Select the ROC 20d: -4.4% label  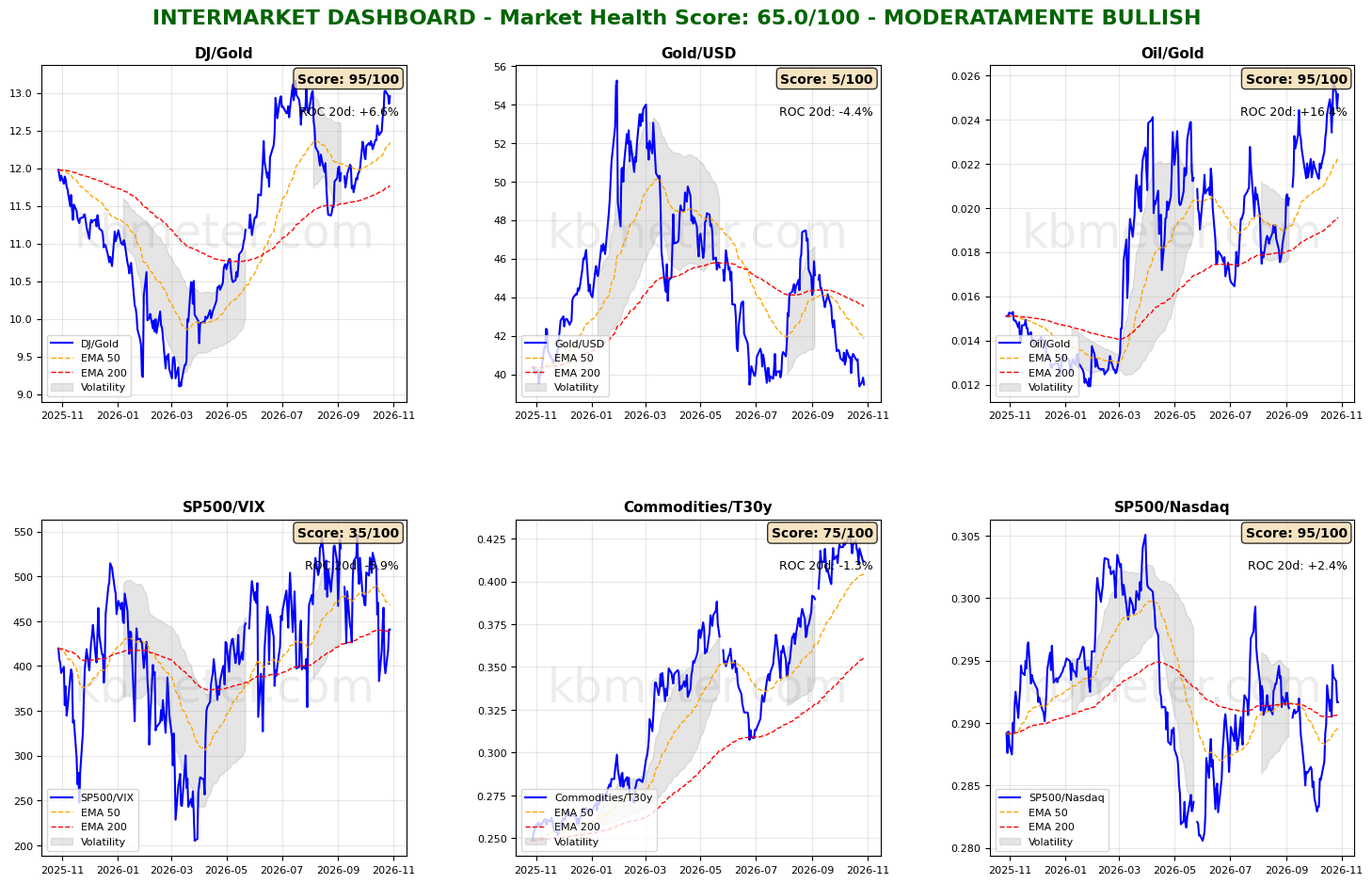click(826, 112)
